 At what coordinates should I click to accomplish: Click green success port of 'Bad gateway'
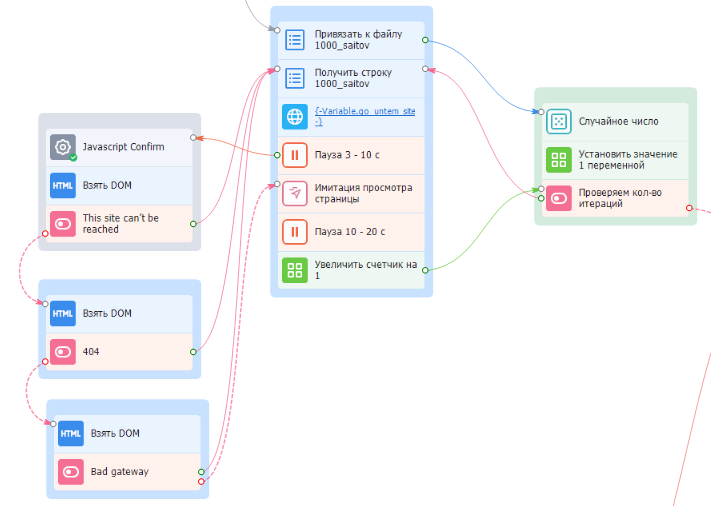pyautogui.click(x=201, y=472)
